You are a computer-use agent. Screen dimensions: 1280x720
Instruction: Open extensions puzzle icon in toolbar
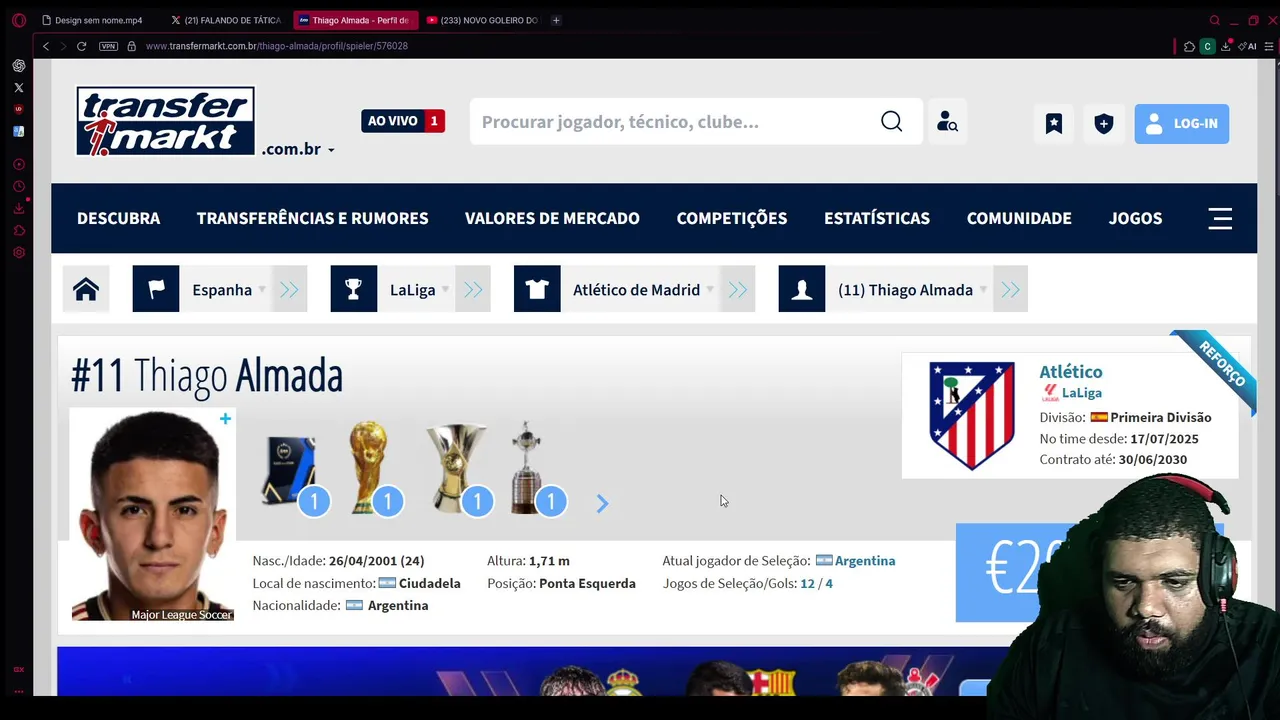click(1189, 46)
